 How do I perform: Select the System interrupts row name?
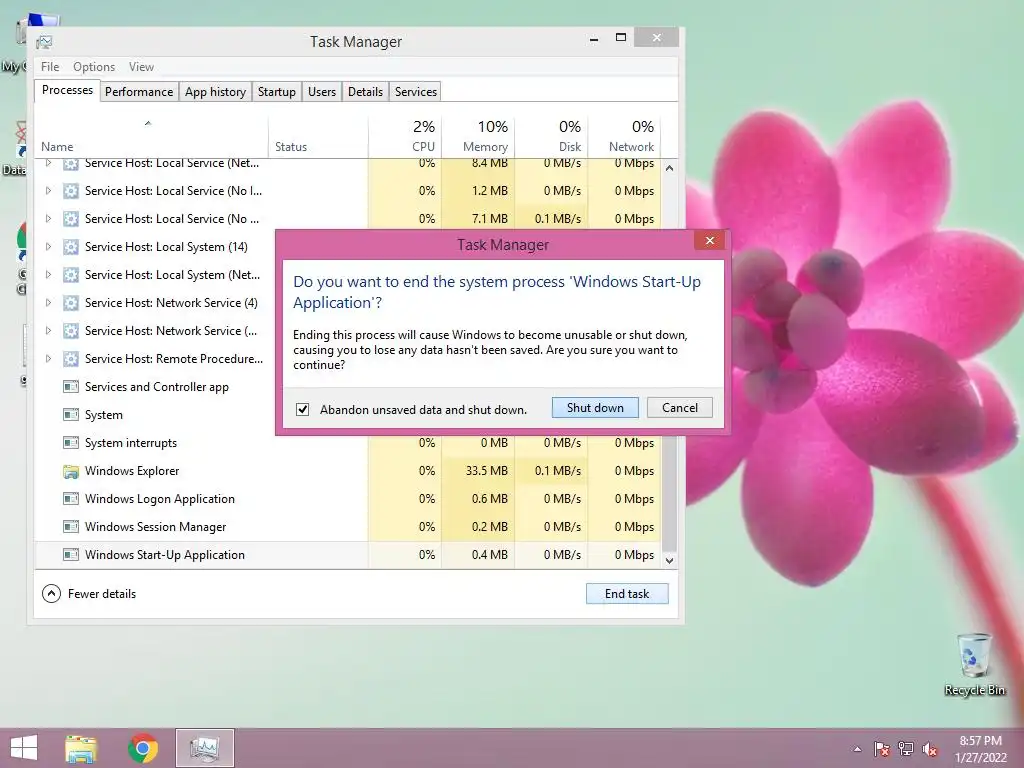(x=131, y=443)
